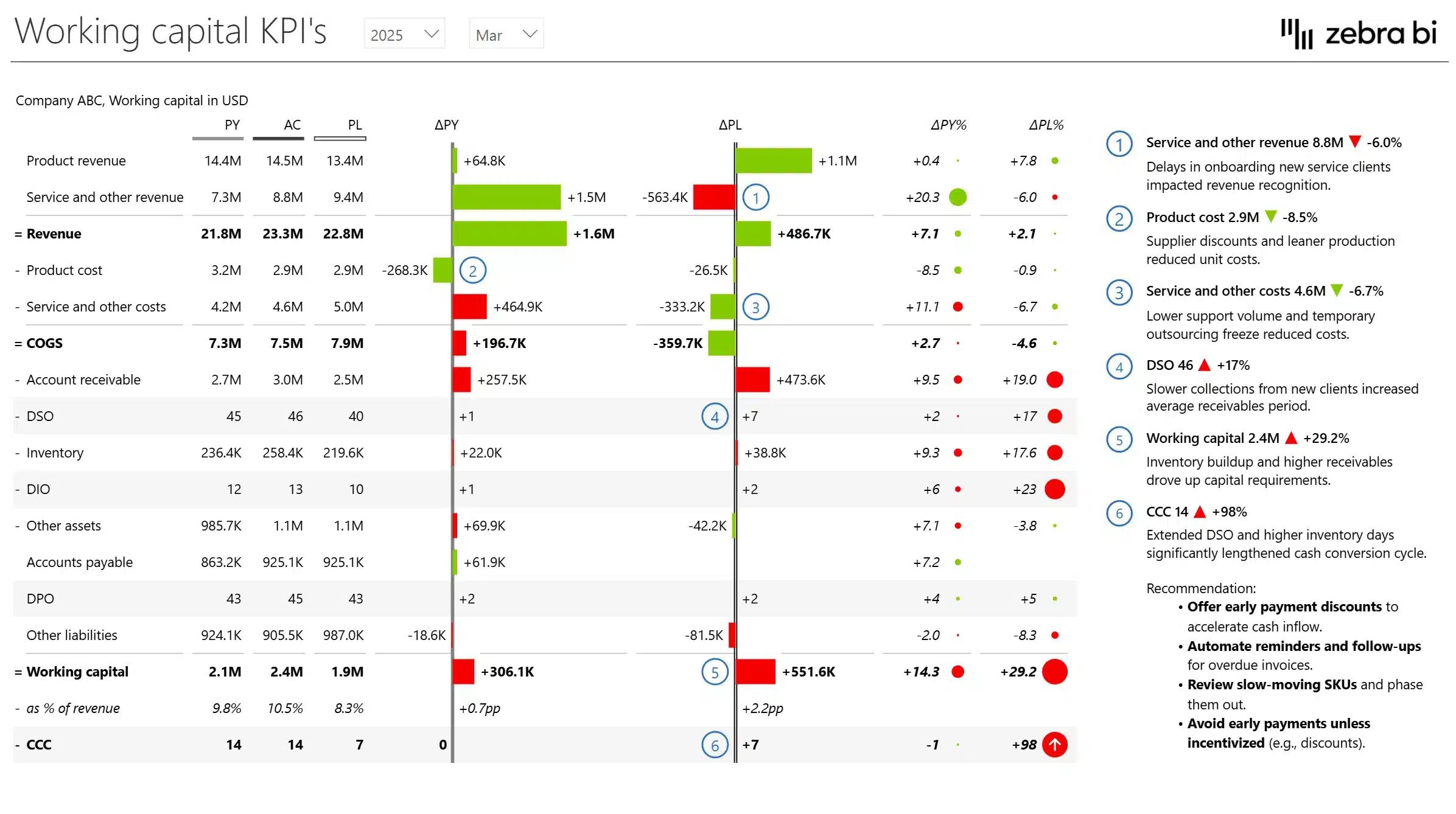Click comment marker 2 next to Product cost bar
Viewport: 1456px width, 814px height.
click(x=474, y=270)
